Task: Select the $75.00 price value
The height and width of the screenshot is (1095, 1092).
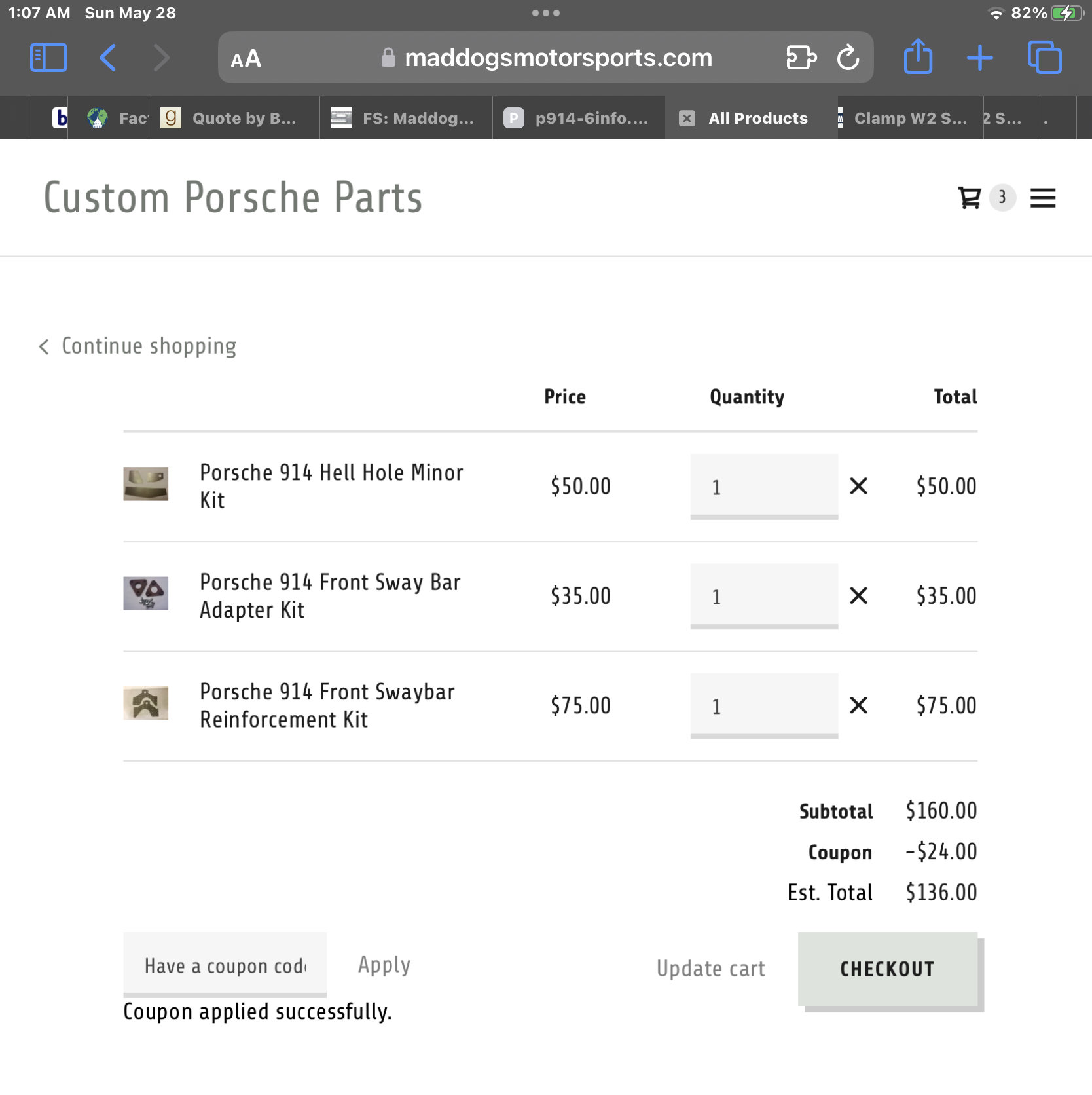Action: coord(580,705)
